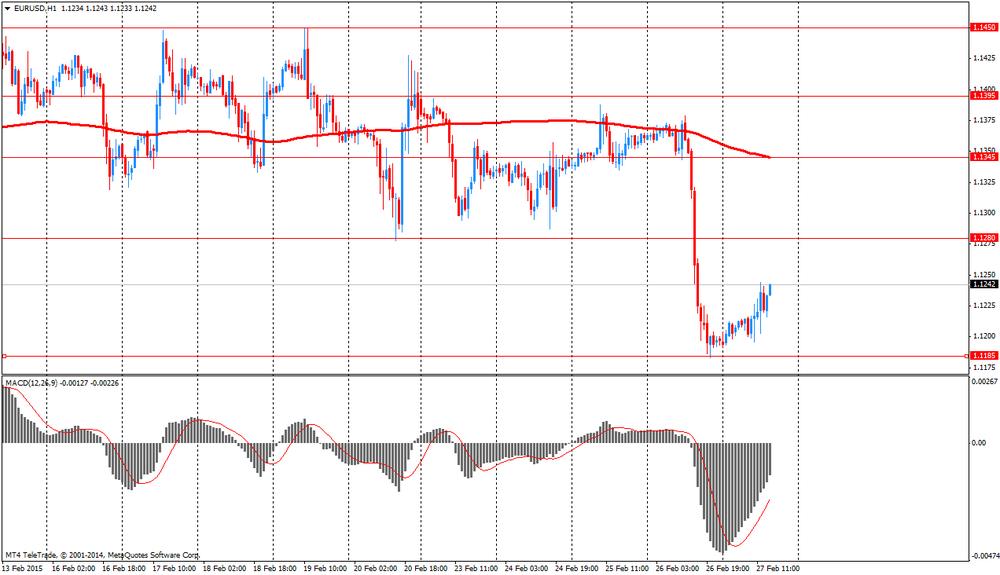
Task: Click the 16 Feb 02:00 time label
Action: pos(73,569)
